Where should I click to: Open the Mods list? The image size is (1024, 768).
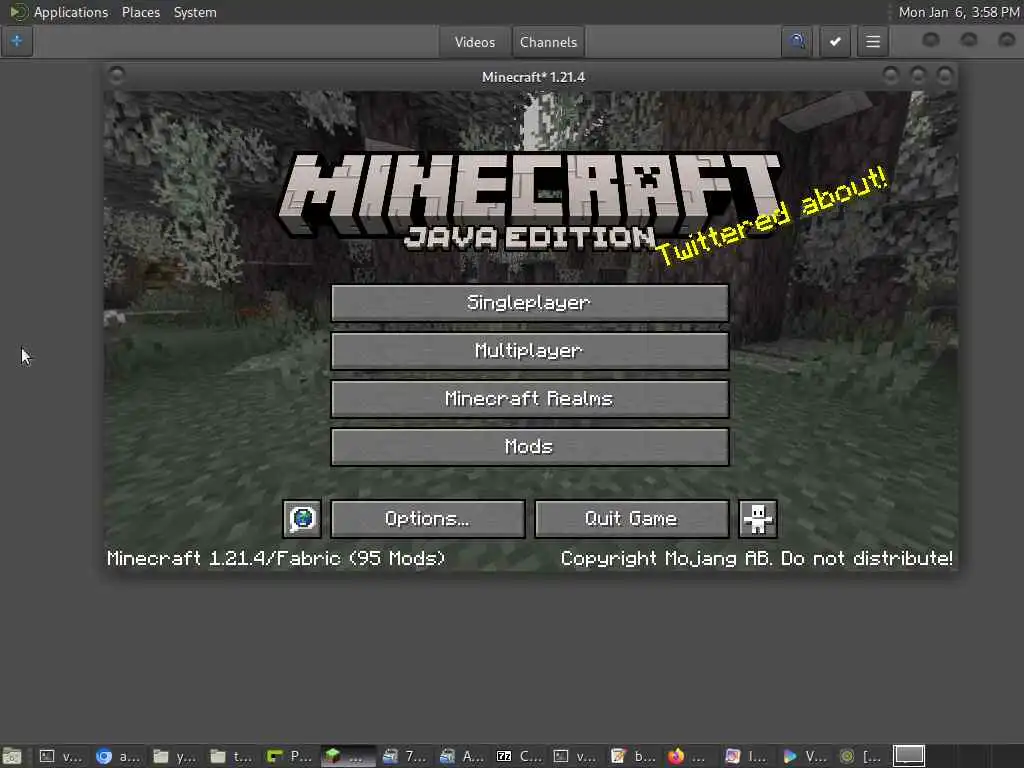tap(530, 447)
